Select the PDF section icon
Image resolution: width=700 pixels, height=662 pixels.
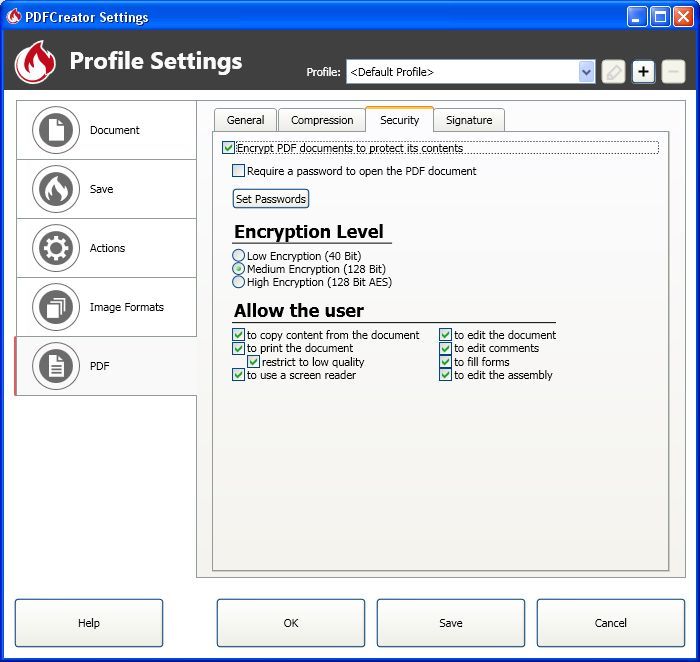coord(56,366)
